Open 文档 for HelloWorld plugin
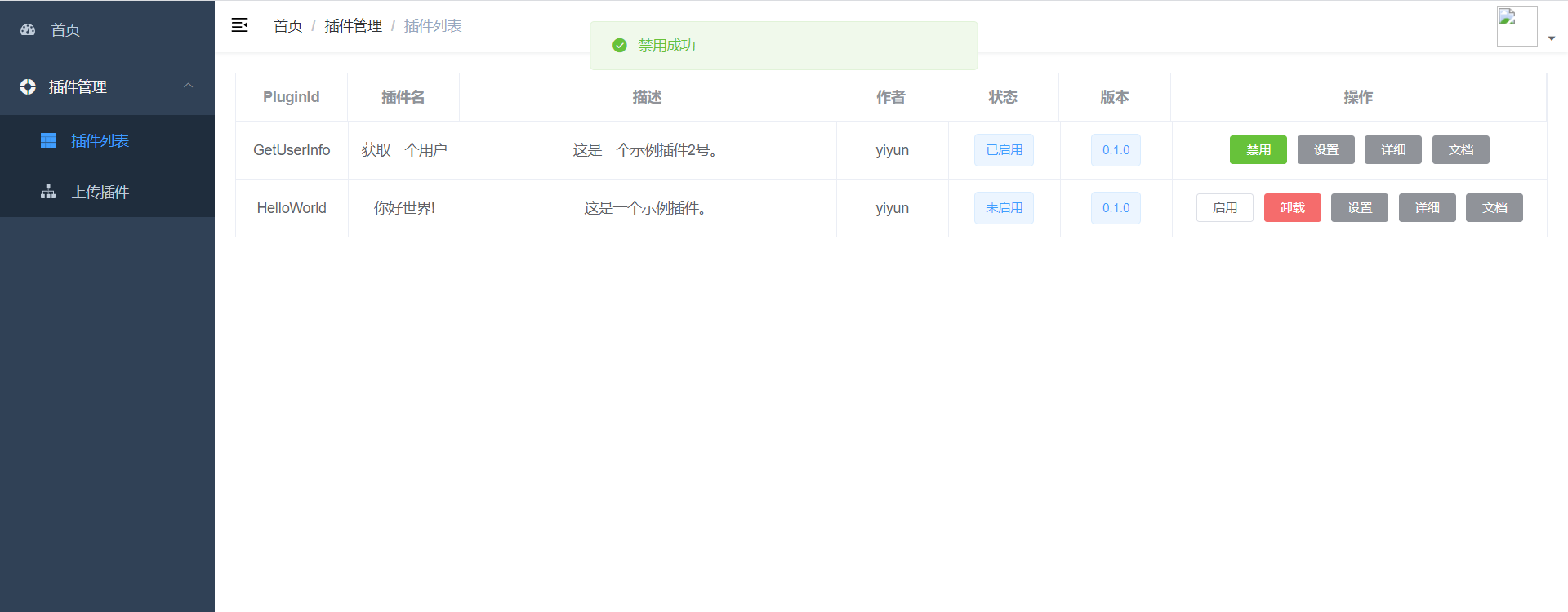This screenshot has height=612, width=1568. (x=1494, y=208)
